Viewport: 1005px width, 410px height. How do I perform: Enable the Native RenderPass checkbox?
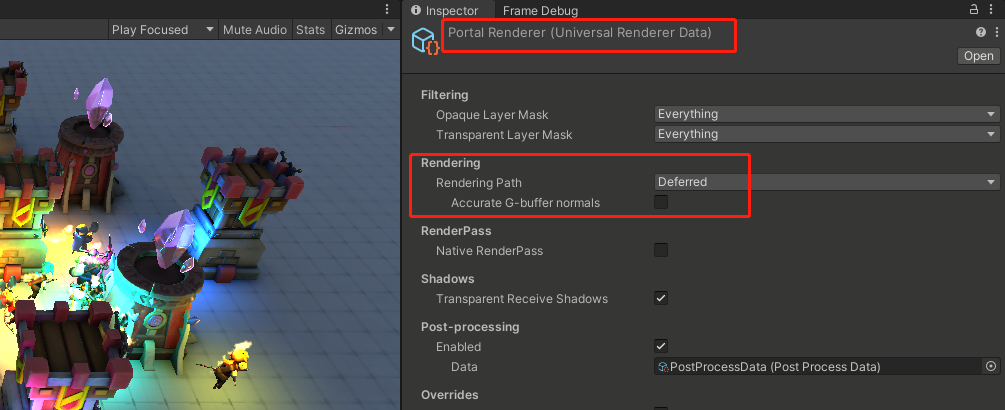tap(661, 250)
